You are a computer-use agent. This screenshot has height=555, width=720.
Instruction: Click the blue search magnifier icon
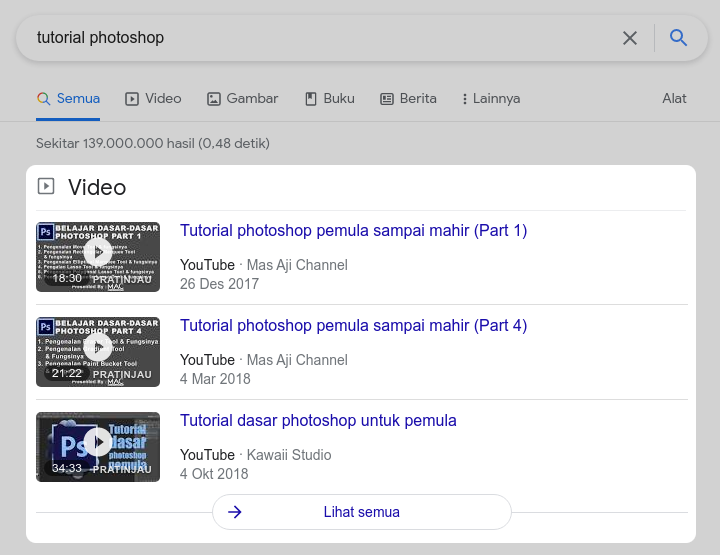tap(679, 38)
